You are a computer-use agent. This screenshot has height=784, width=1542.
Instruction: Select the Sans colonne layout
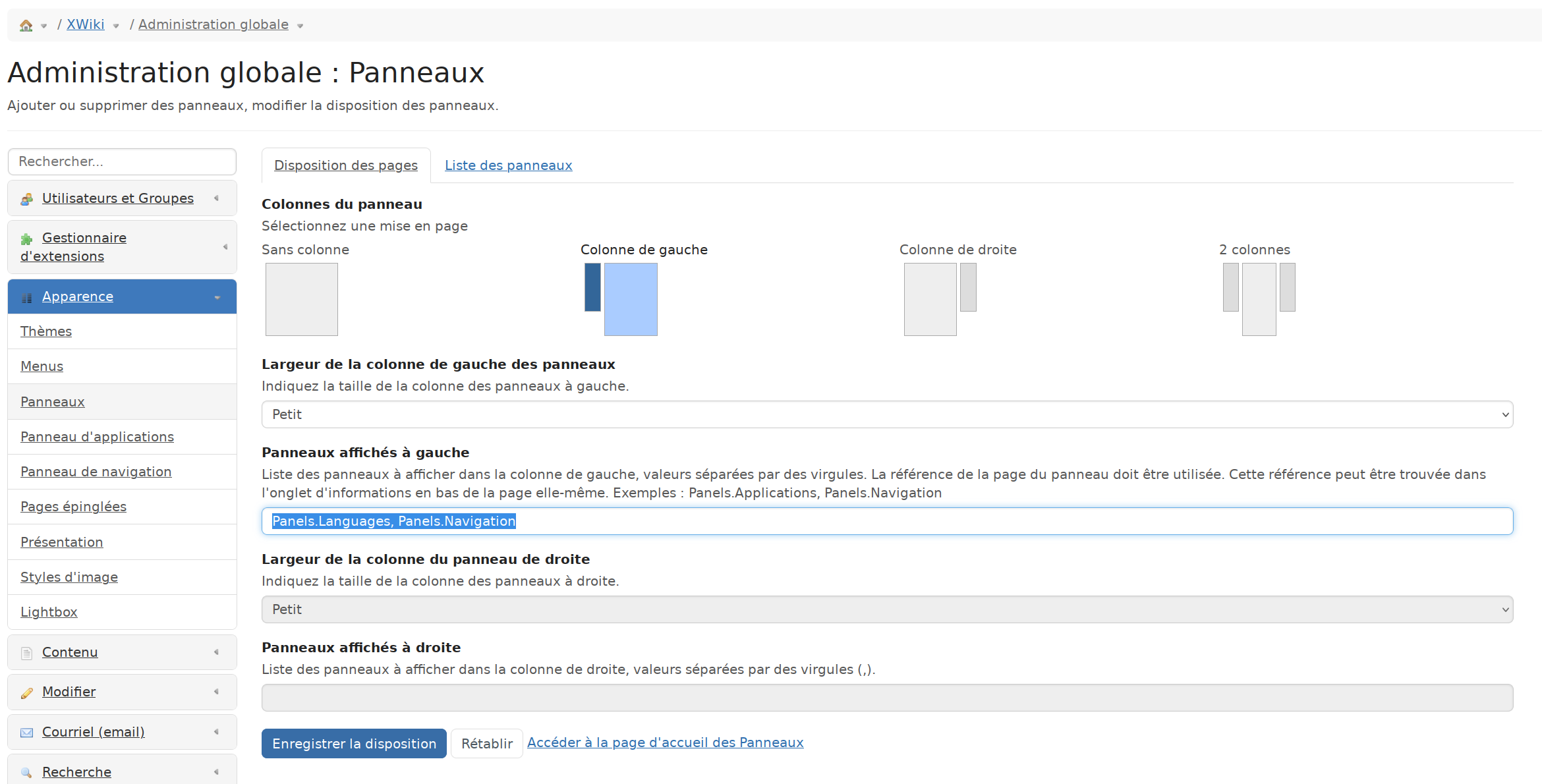302,299
